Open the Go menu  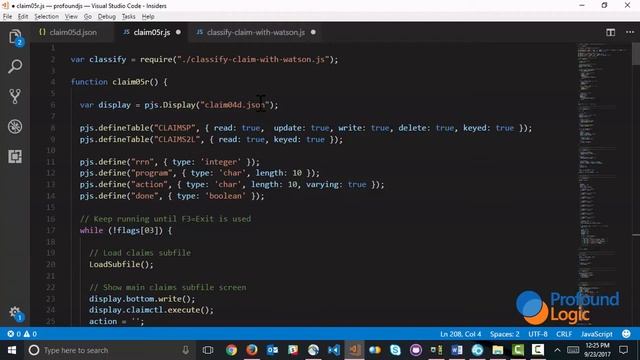[x=88, y=17]
